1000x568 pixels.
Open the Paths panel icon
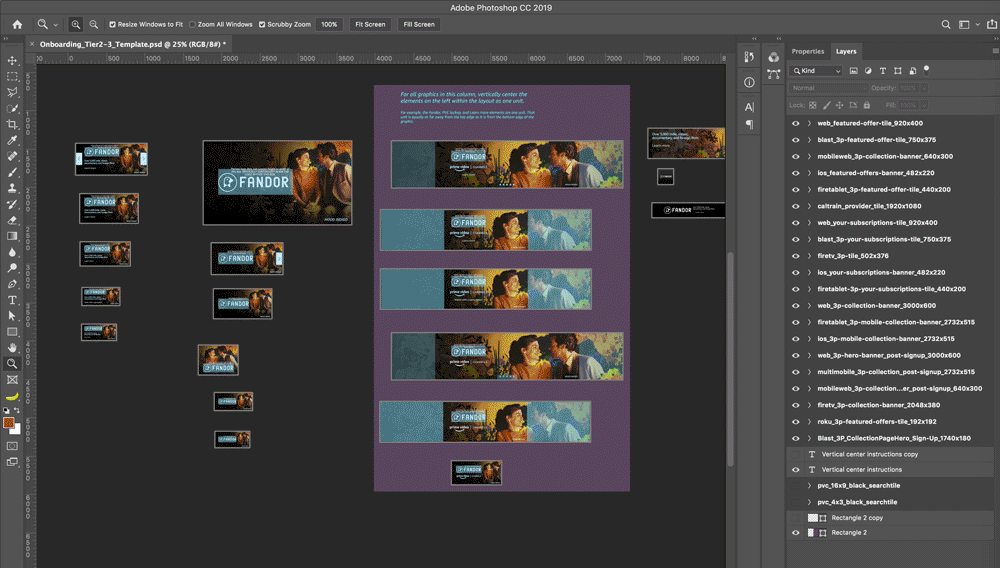pos(774,74)
